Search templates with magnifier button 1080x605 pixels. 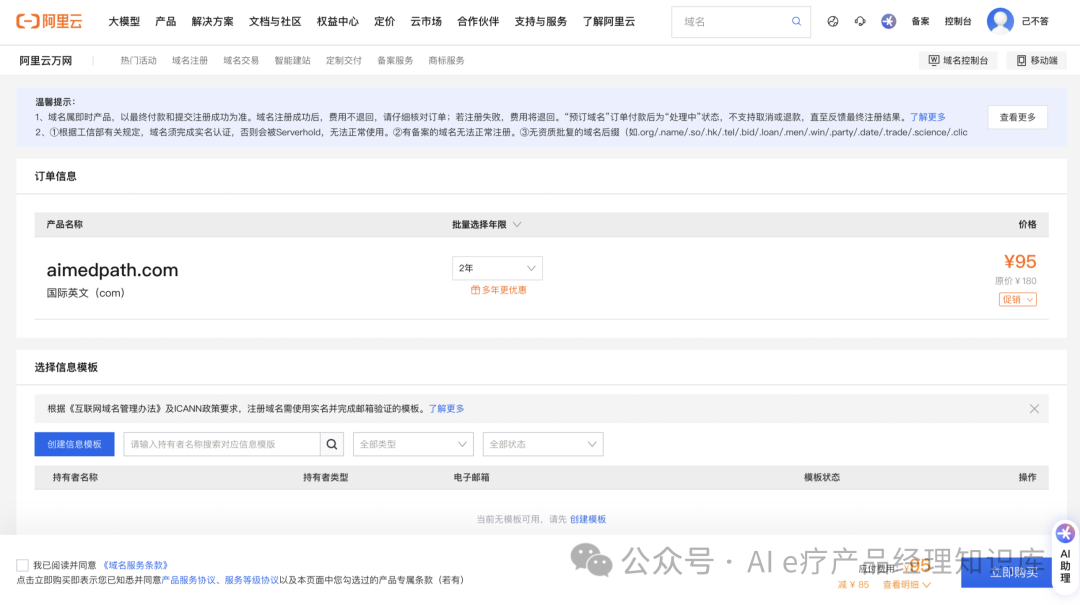331,444
